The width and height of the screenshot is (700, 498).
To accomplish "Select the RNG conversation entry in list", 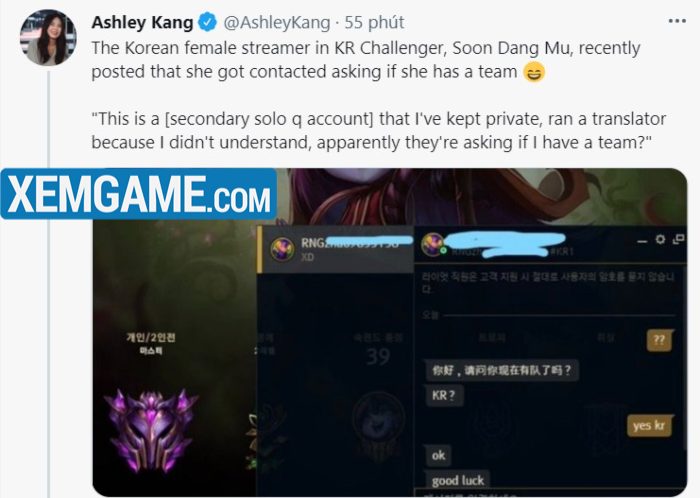I will (336, 249).
